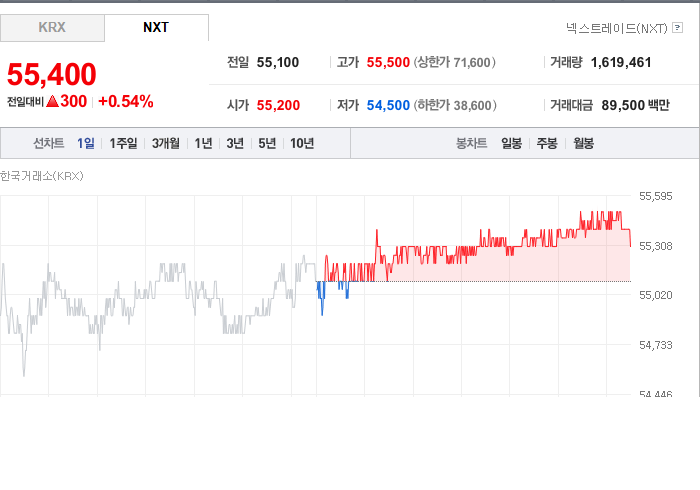Show the 5년 line chart
Image resolution: width=700 pixels, height=490 pixels.
click(x=267, y=143)
